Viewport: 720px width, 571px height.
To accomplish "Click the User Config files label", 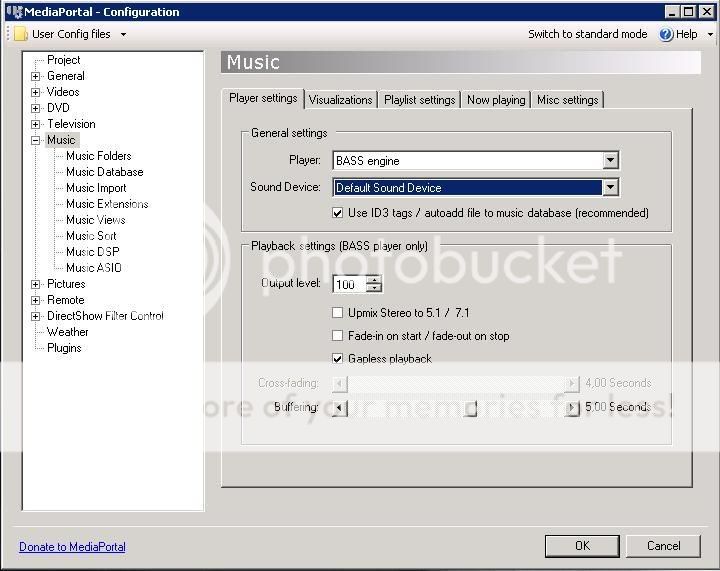I will coord(71,34).
